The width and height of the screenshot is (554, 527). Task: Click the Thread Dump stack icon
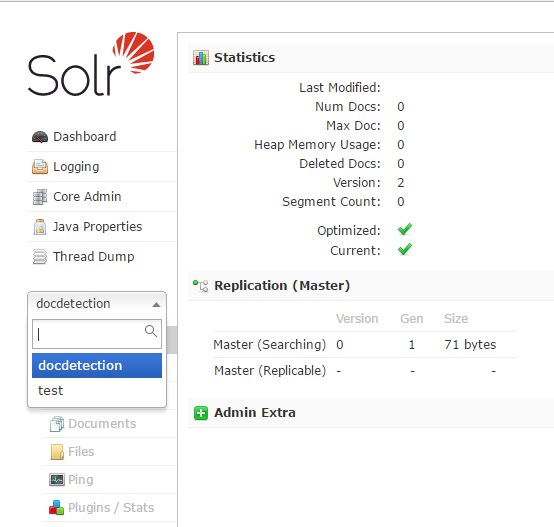[40, 257]
